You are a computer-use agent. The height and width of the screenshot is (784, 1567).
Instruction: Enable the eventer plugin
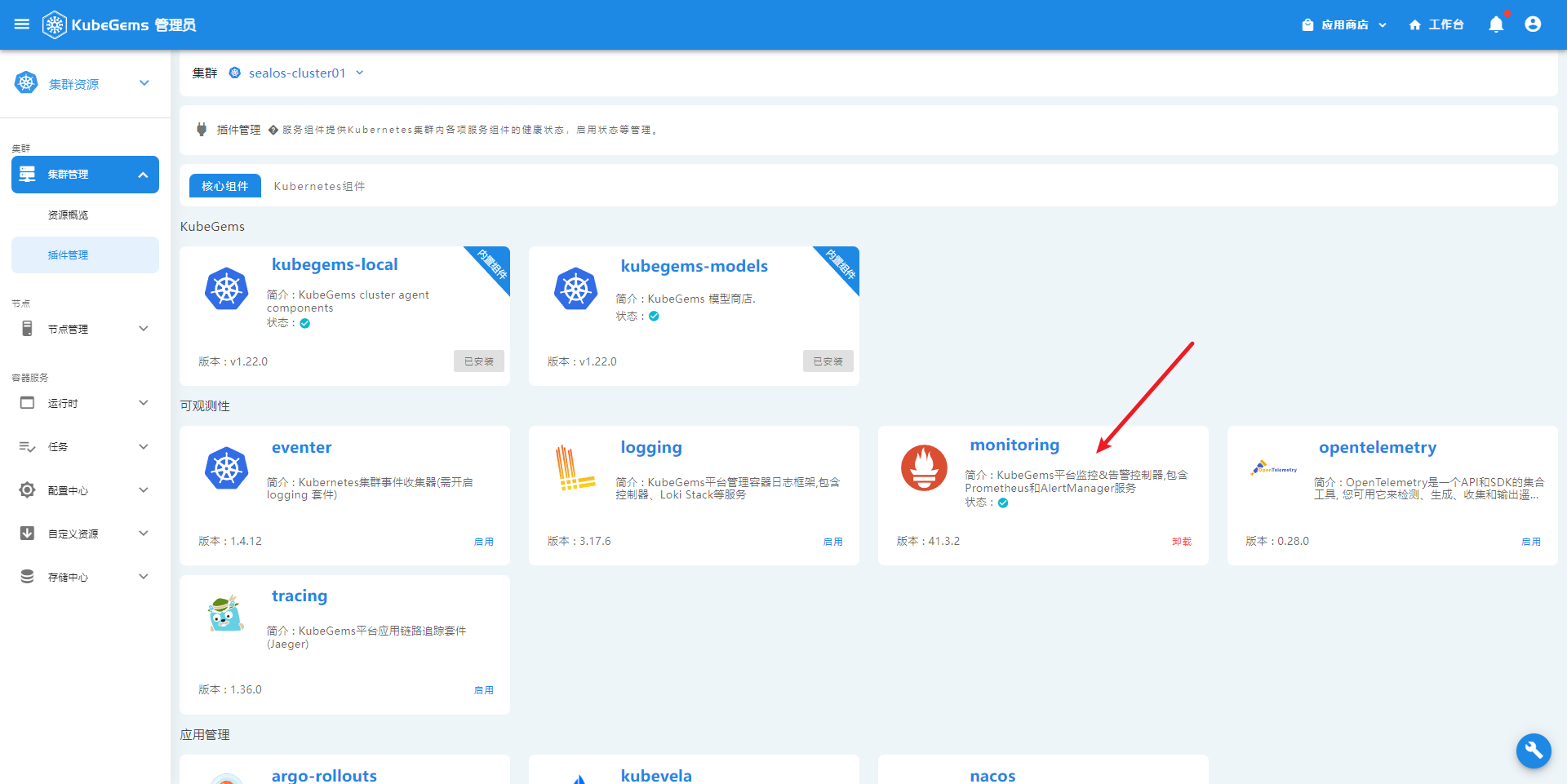click(484, 541)
